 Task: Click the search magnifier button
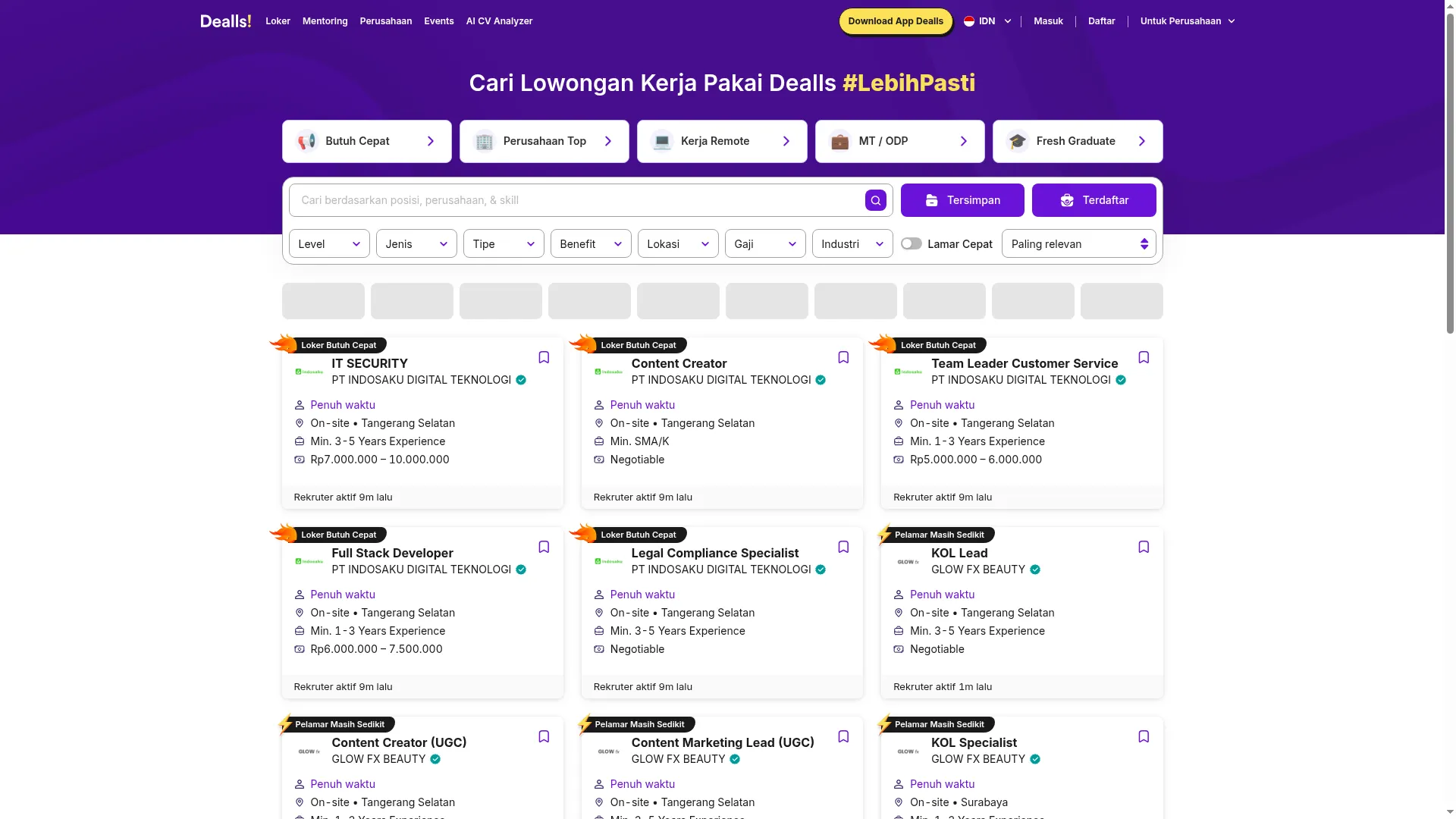click(x=876, y=200)
